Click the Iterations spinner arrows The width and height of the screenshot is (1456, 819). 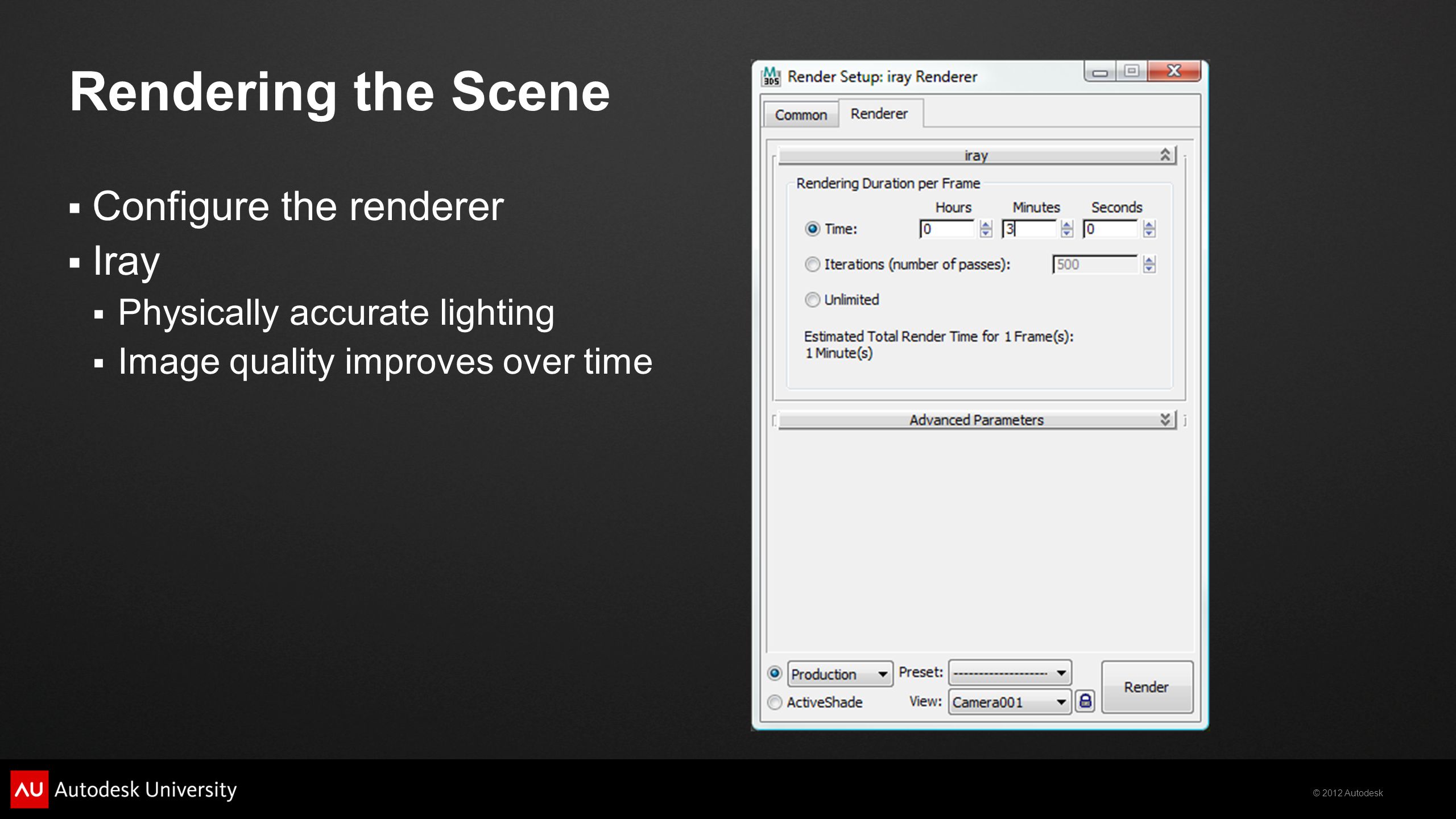[x=1149, y=264]
